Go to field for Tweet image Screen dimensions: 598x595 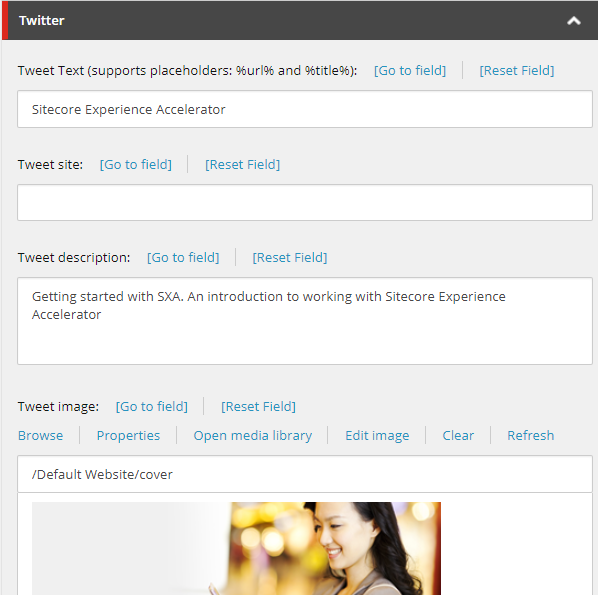pos(152,407)
